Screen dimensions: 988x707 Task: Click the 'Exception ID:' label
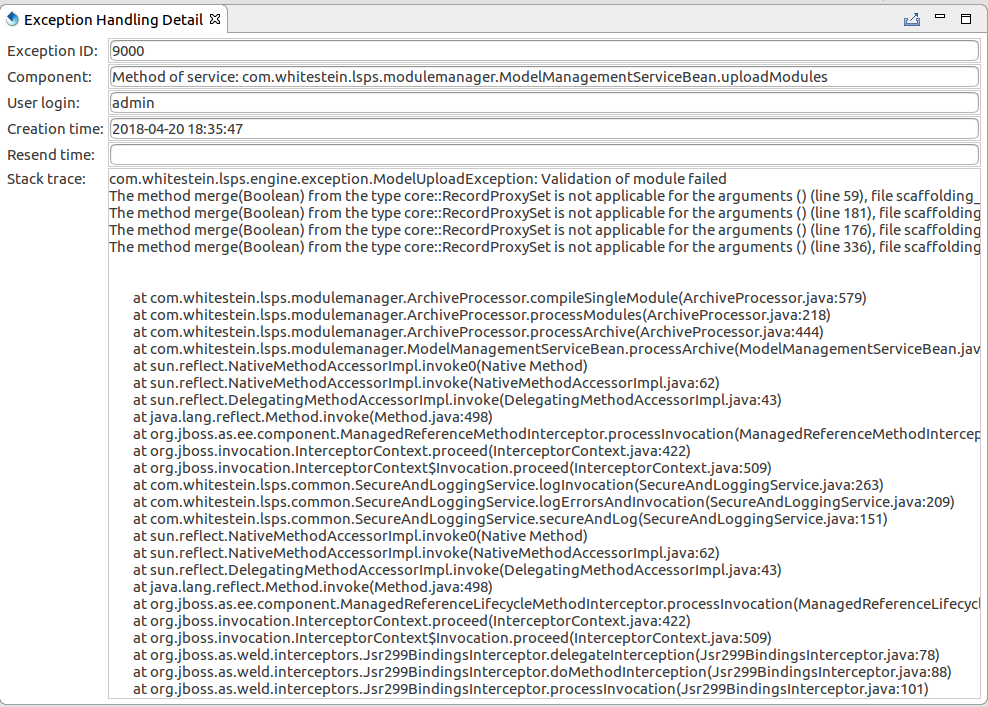point(52,51)
